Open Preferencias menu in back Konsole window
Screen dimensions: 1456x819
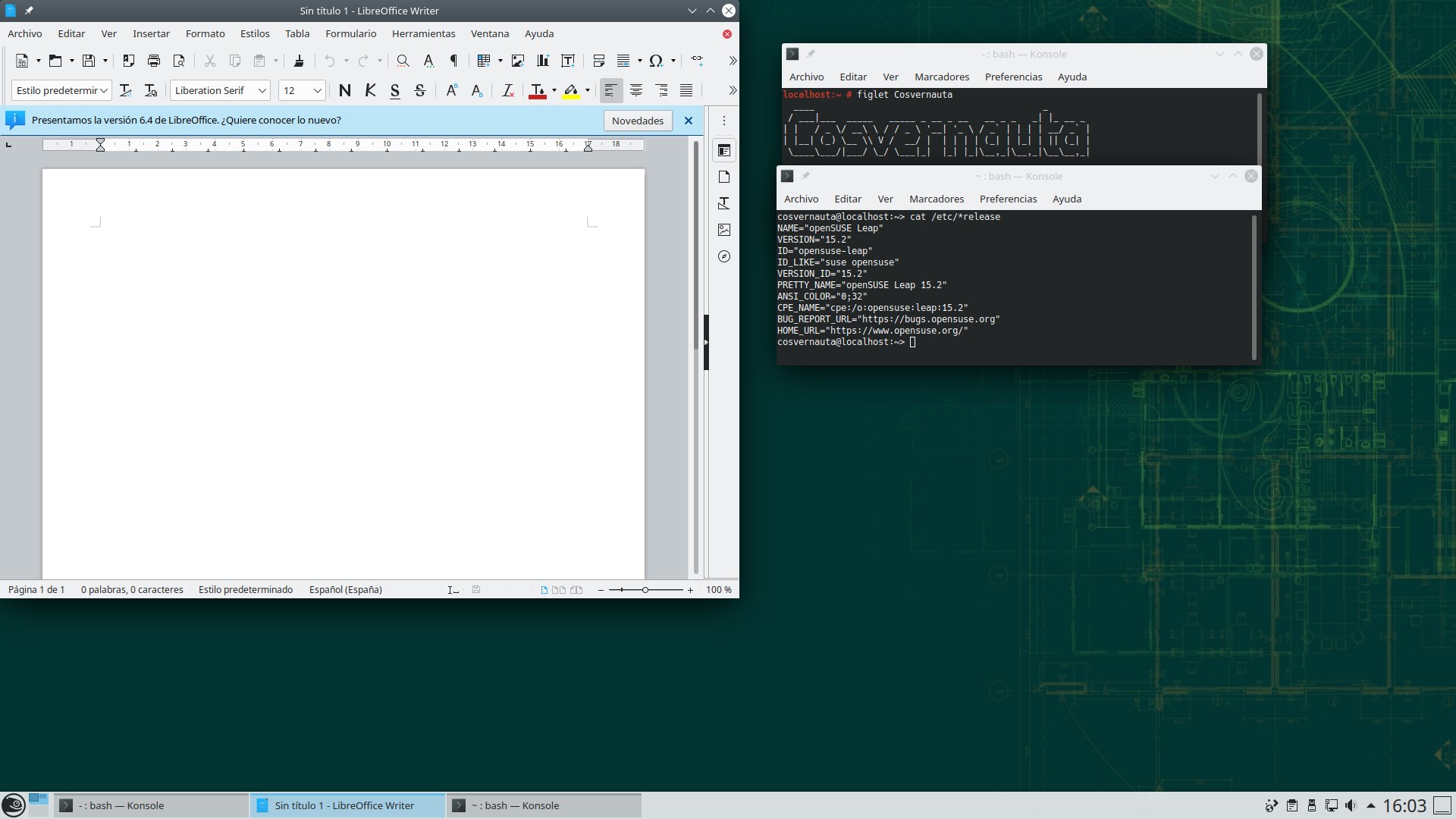(x=1013, y=77)
